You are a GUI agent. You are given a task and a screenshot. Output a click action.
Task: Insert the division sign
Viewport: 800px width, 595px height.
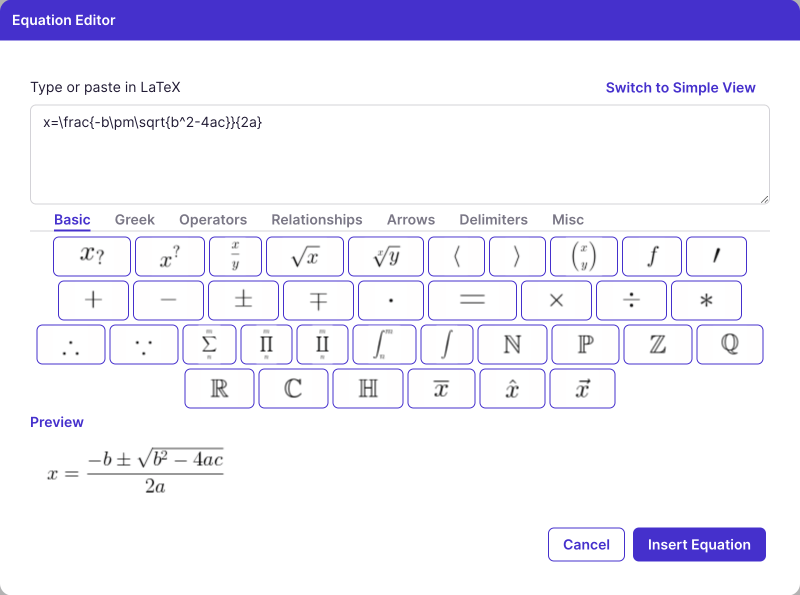(x=631, y=300)
